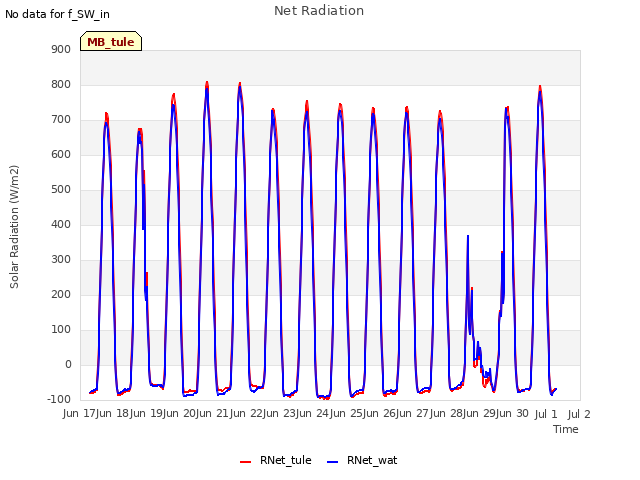640x480 pixels.
Task: Click the blue RNet_wat legend swatch
Action: [x=333, y=462]
